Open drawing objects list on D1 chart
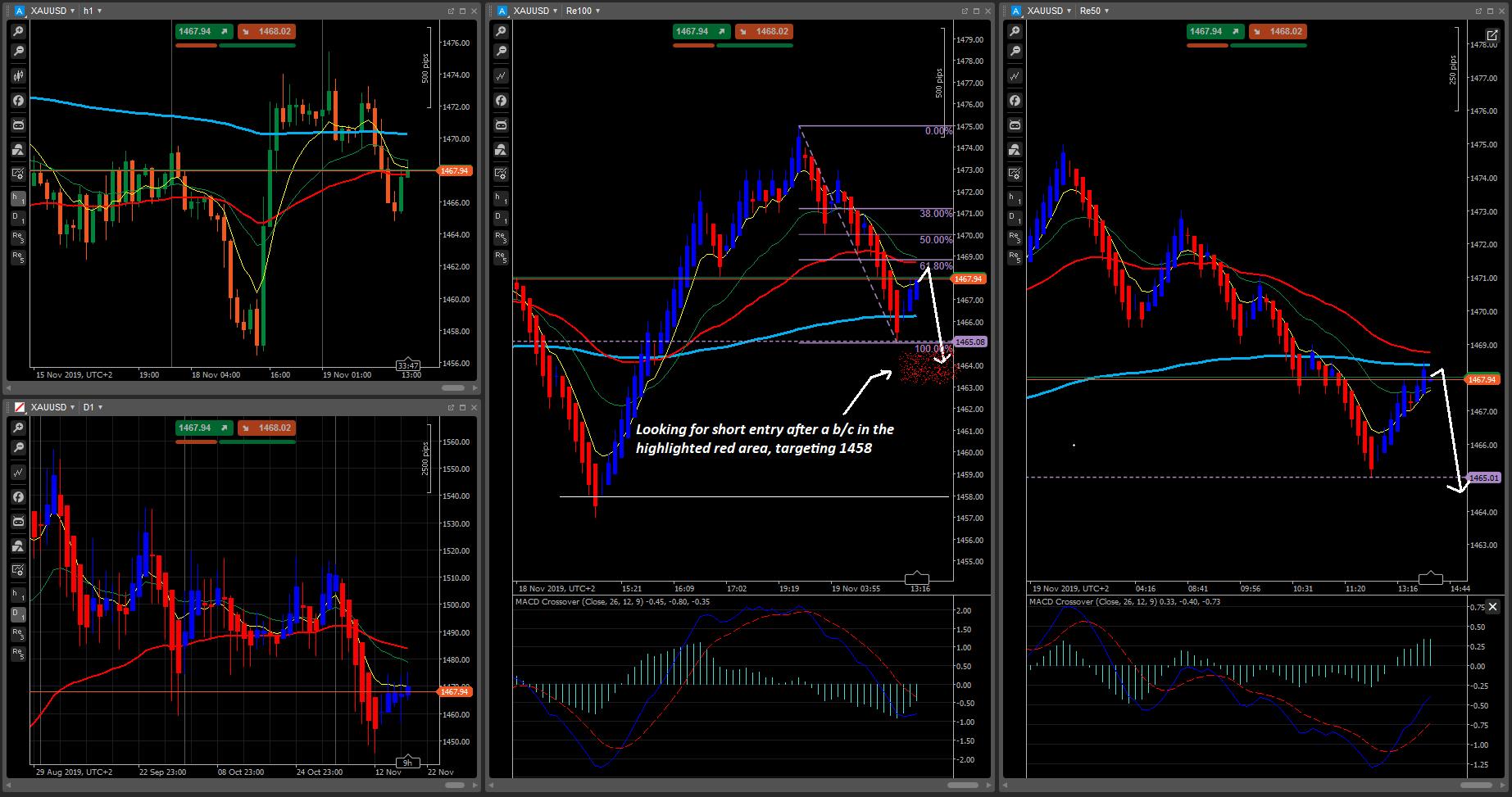 (18, 546)
